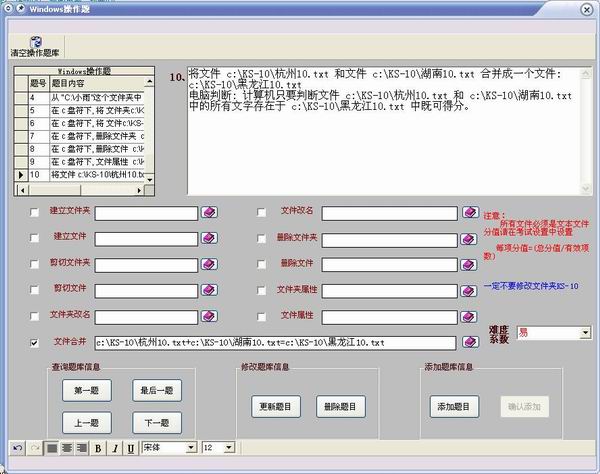Click the round icon at title bar left

coord(8,8)
